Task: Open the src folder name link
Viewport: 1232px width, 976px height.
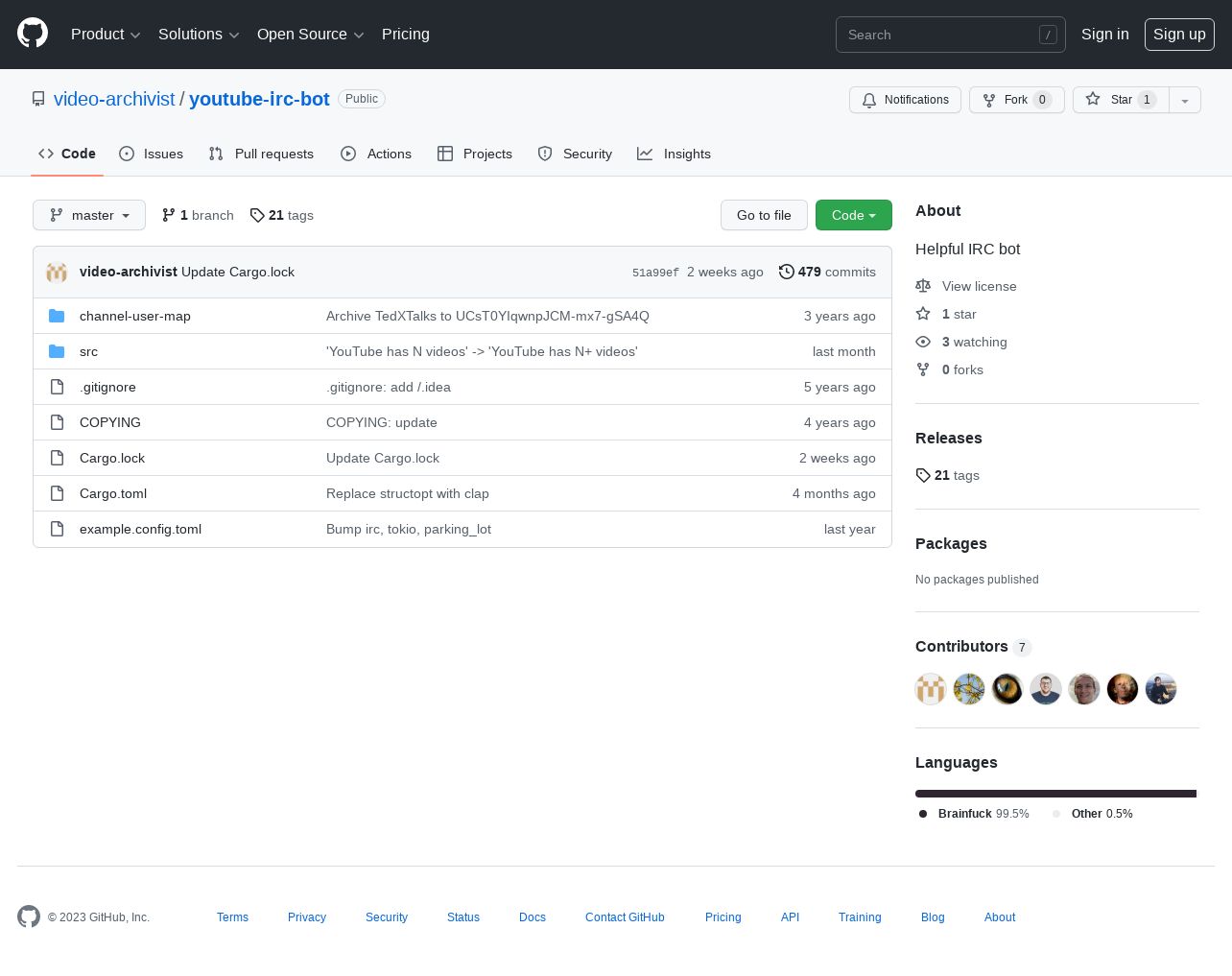Action: click(88, 351)
